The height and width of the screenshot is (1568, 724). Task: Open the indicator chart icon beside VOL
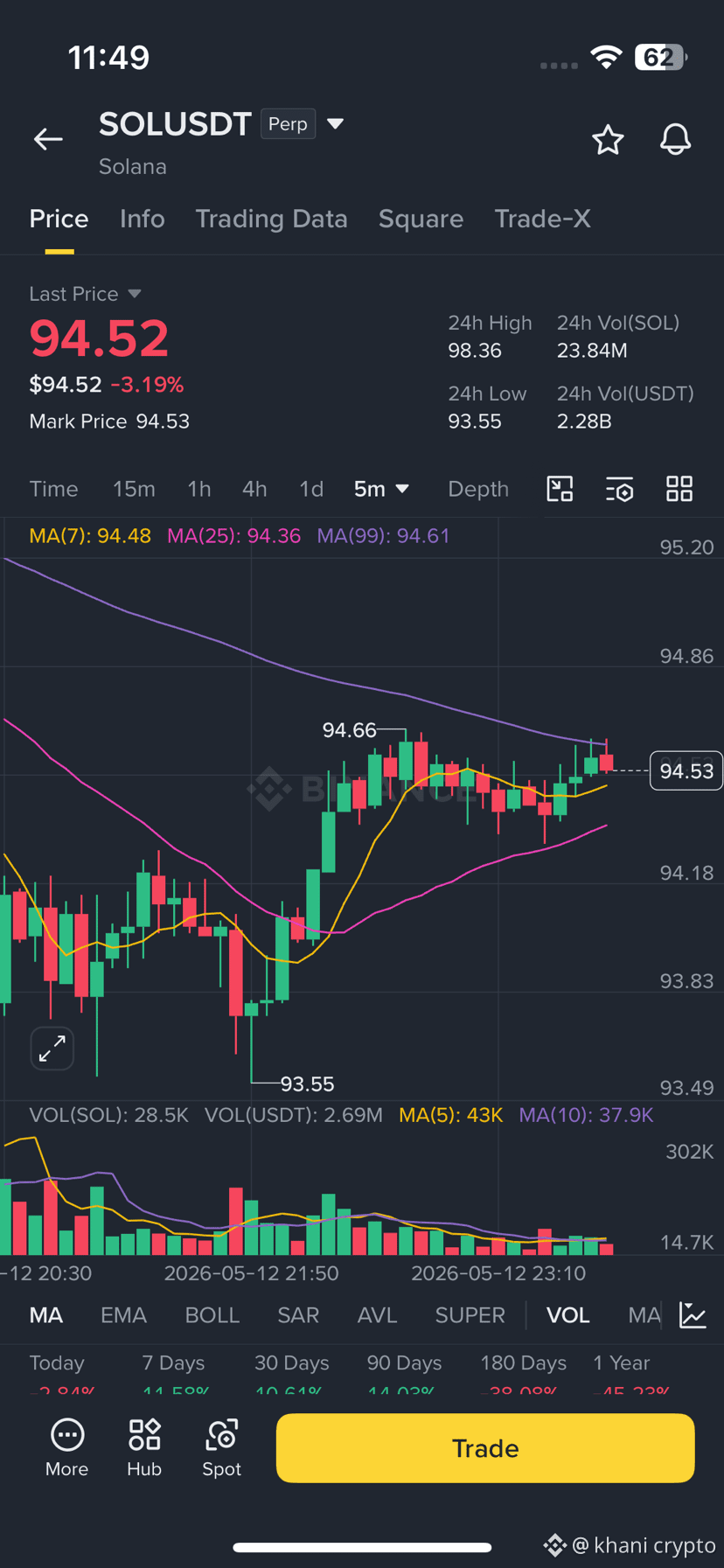[693, 1315]
